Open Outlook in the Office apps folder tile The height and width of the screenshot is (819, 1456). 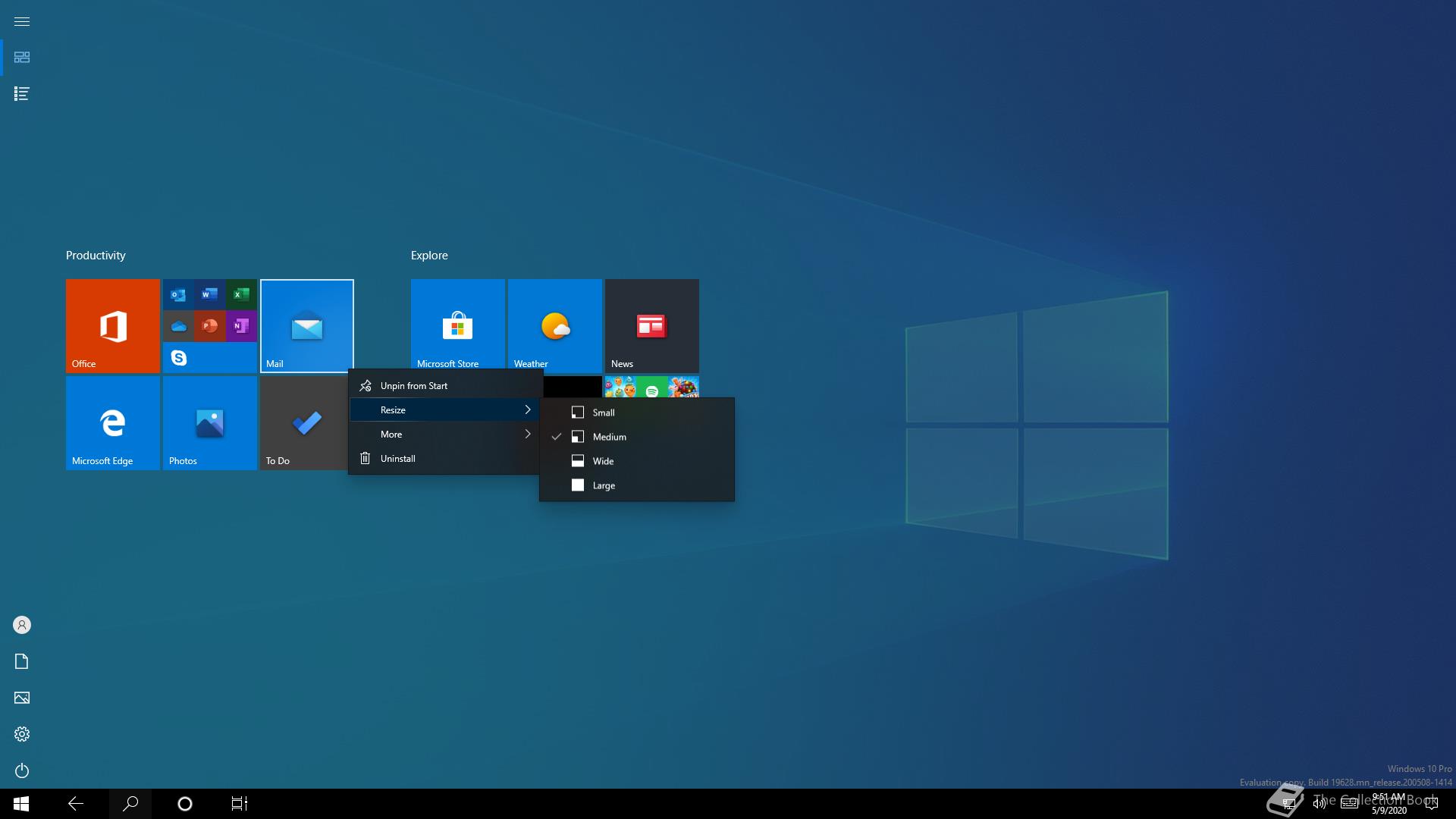pos(178,295)
